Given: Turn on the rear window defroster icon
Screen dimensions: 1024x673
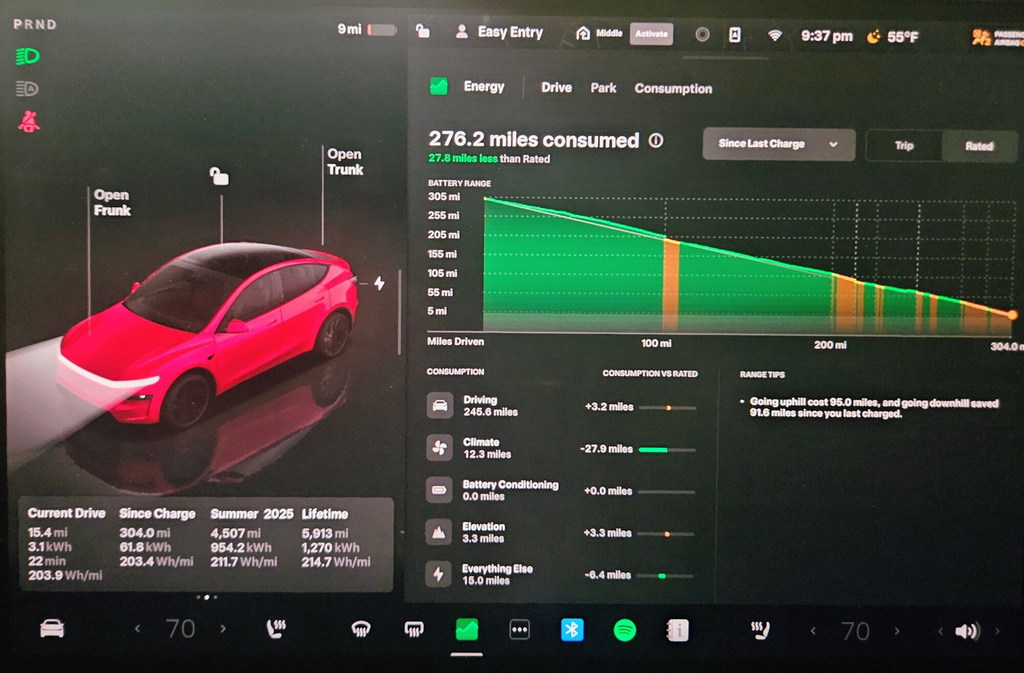Looking at the screenshot, I should [x=413, y=631].
